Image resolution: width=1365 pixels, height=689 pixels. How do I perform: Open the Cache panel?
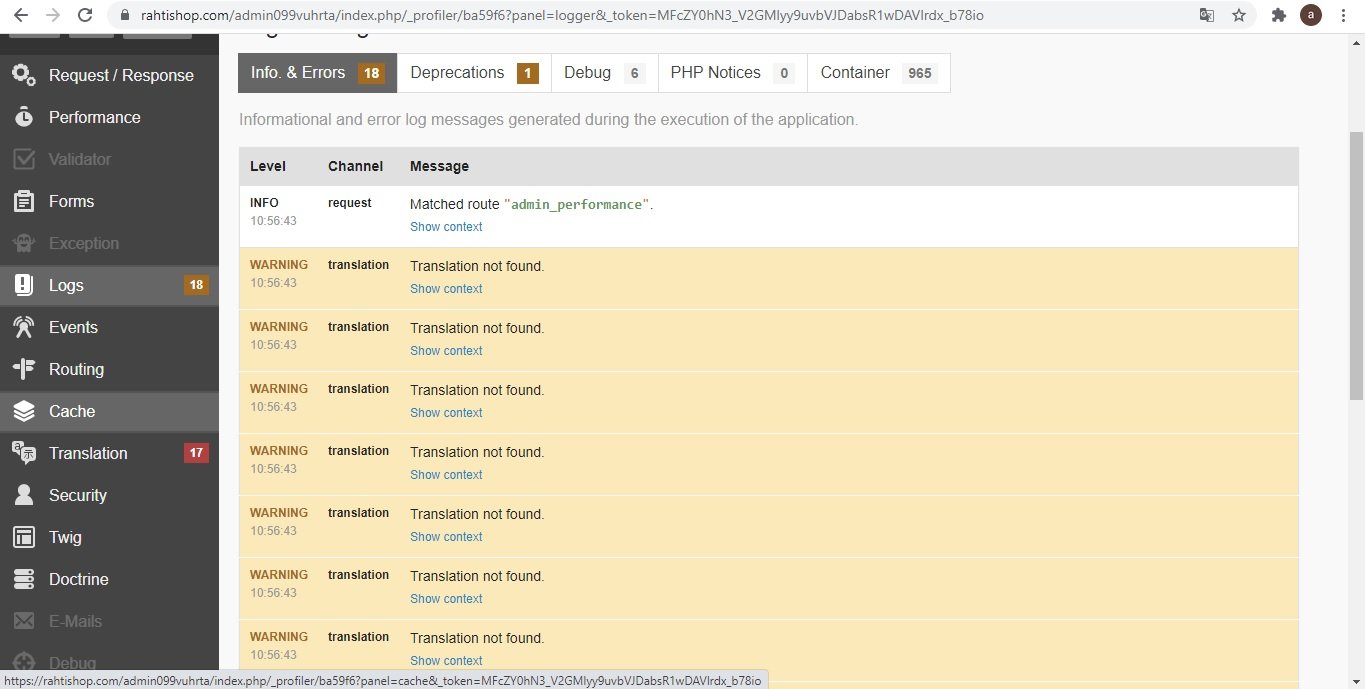[109, 411]
